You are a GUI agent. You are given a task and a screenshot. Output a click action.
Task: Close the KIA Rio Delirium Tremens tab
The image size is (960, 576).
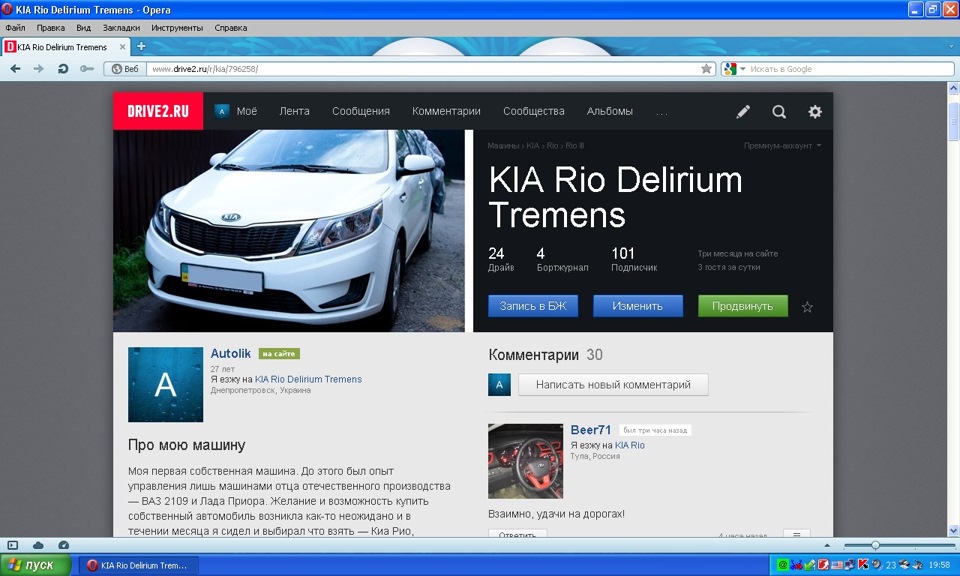122,47
